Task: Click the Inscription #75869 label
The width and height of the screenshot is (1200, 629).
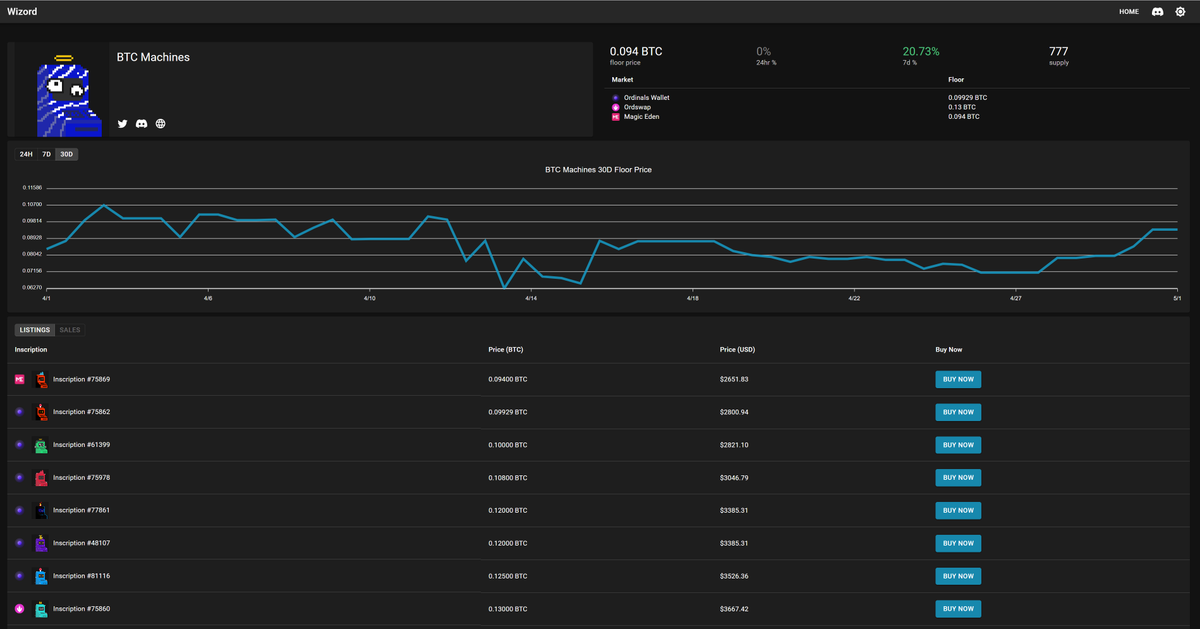Action: pos(82,380)
